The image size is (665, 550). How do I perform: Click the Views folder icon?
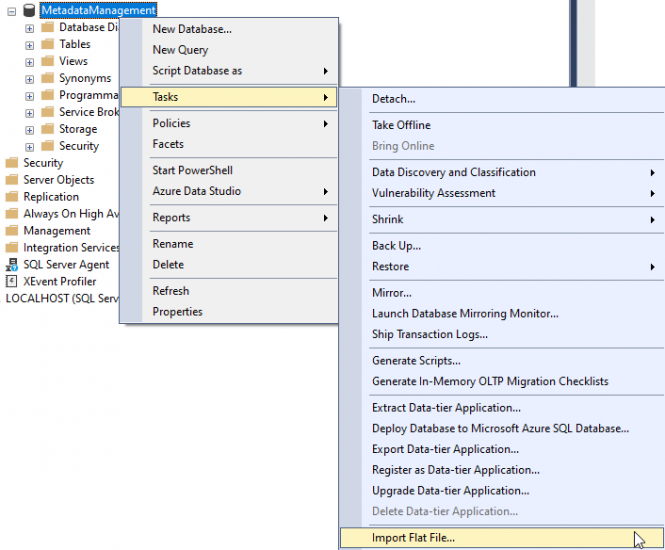point(47,61)
